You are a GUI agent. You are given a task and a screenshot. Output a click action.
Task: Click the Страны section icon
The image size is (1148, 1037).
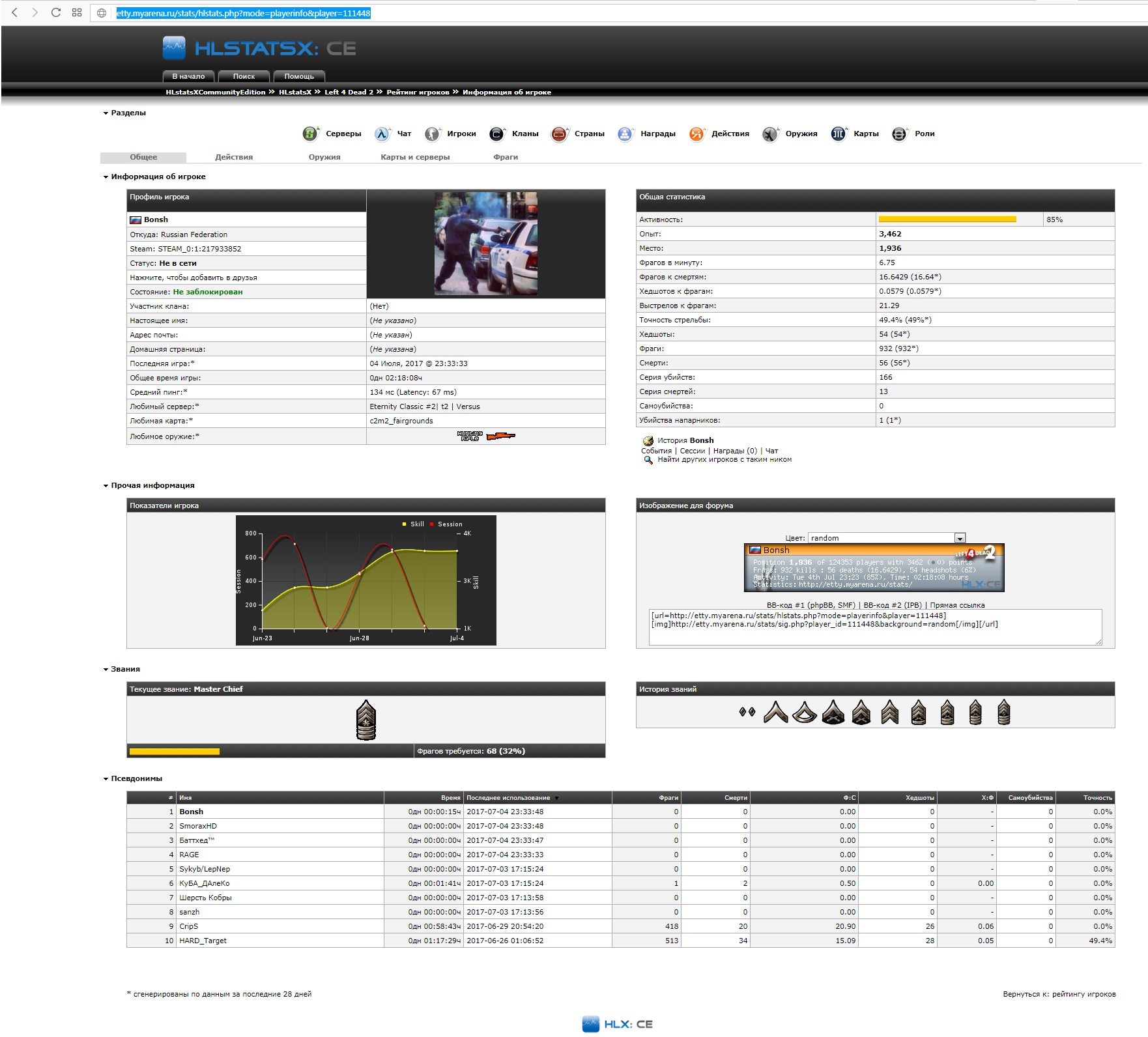click(x=559, y=134)
